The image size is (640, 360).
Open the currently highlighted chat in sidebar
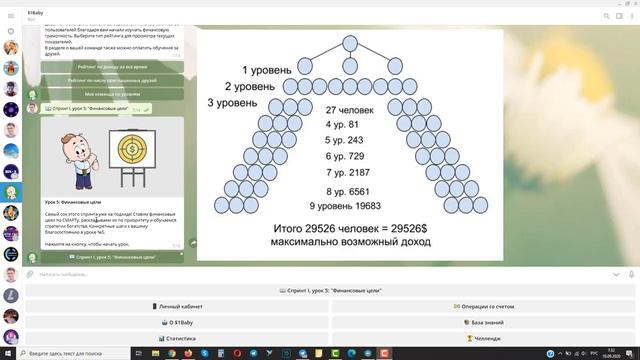point(11,192)
